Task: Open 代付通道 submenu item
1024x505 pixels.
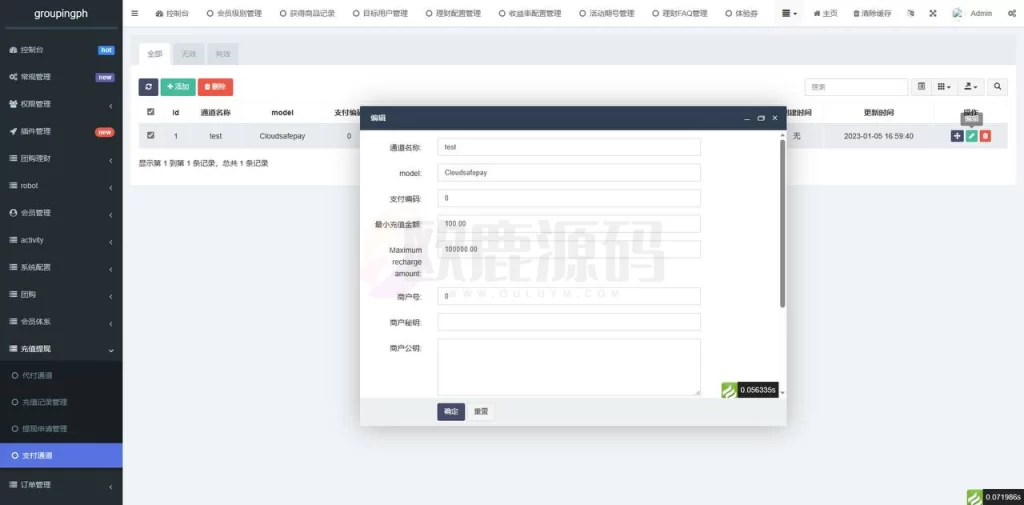Action: [61, 376]
